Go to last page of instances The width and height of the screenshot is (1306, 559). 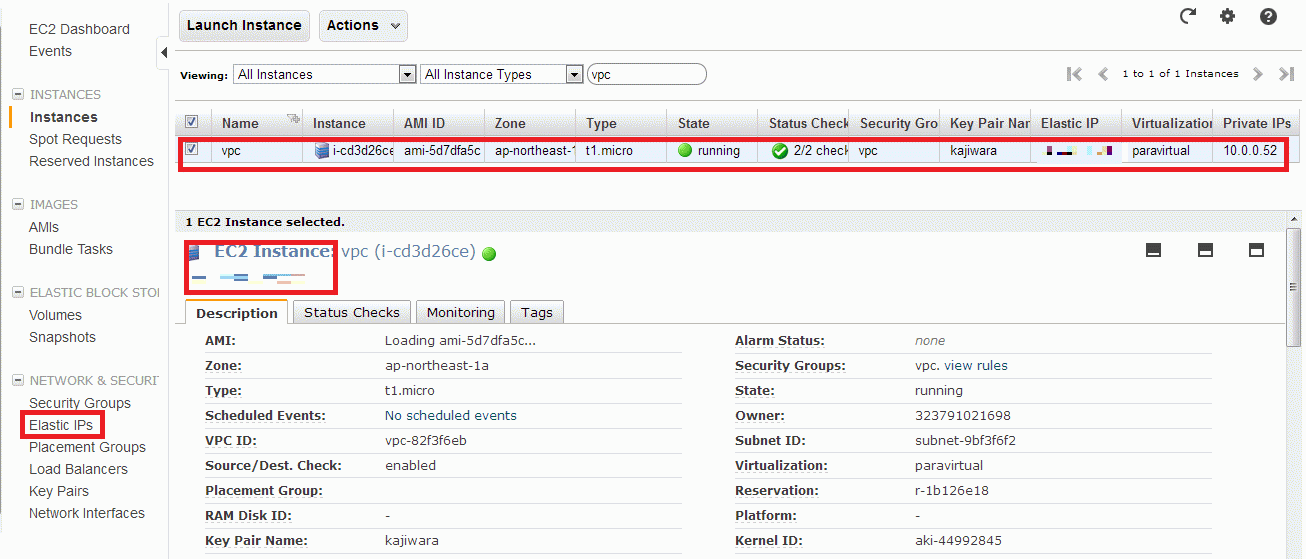click(1287, 74)
